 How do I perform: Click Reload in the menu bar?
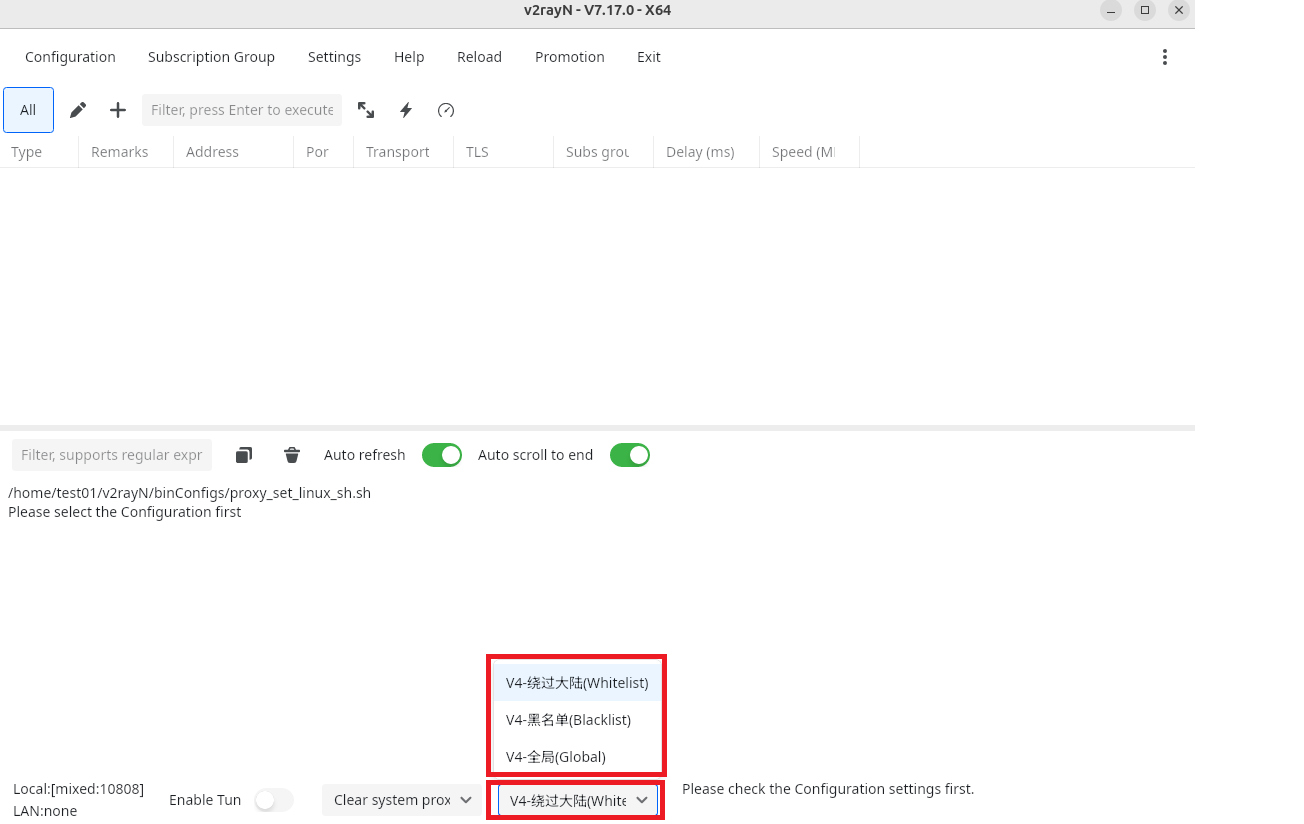tap(479, 57)
